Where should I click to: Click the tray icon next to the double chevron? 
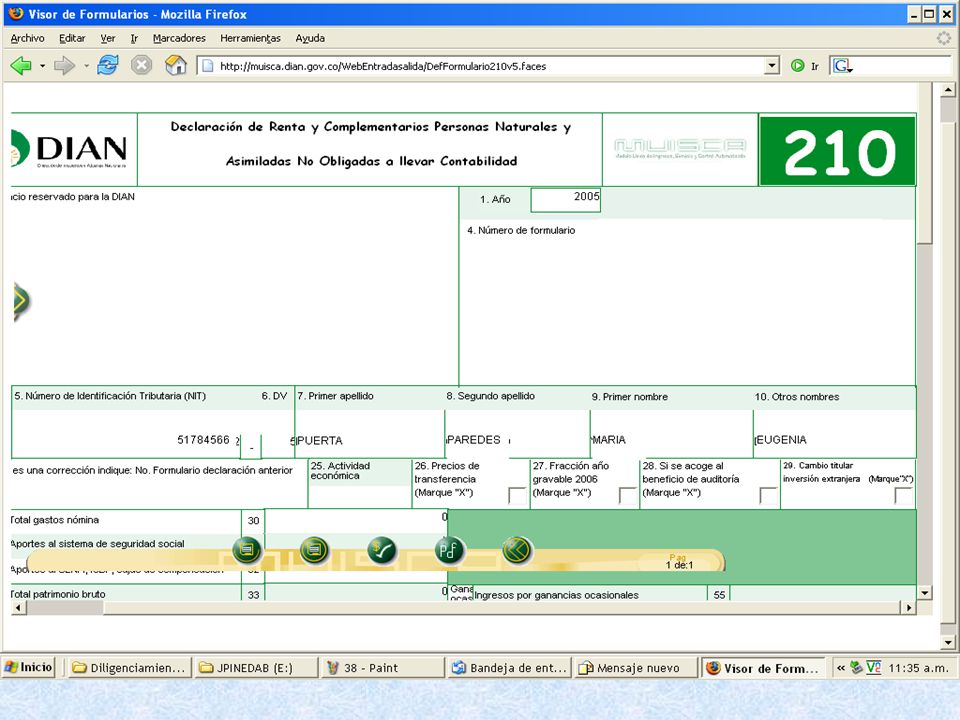(857, 667)
